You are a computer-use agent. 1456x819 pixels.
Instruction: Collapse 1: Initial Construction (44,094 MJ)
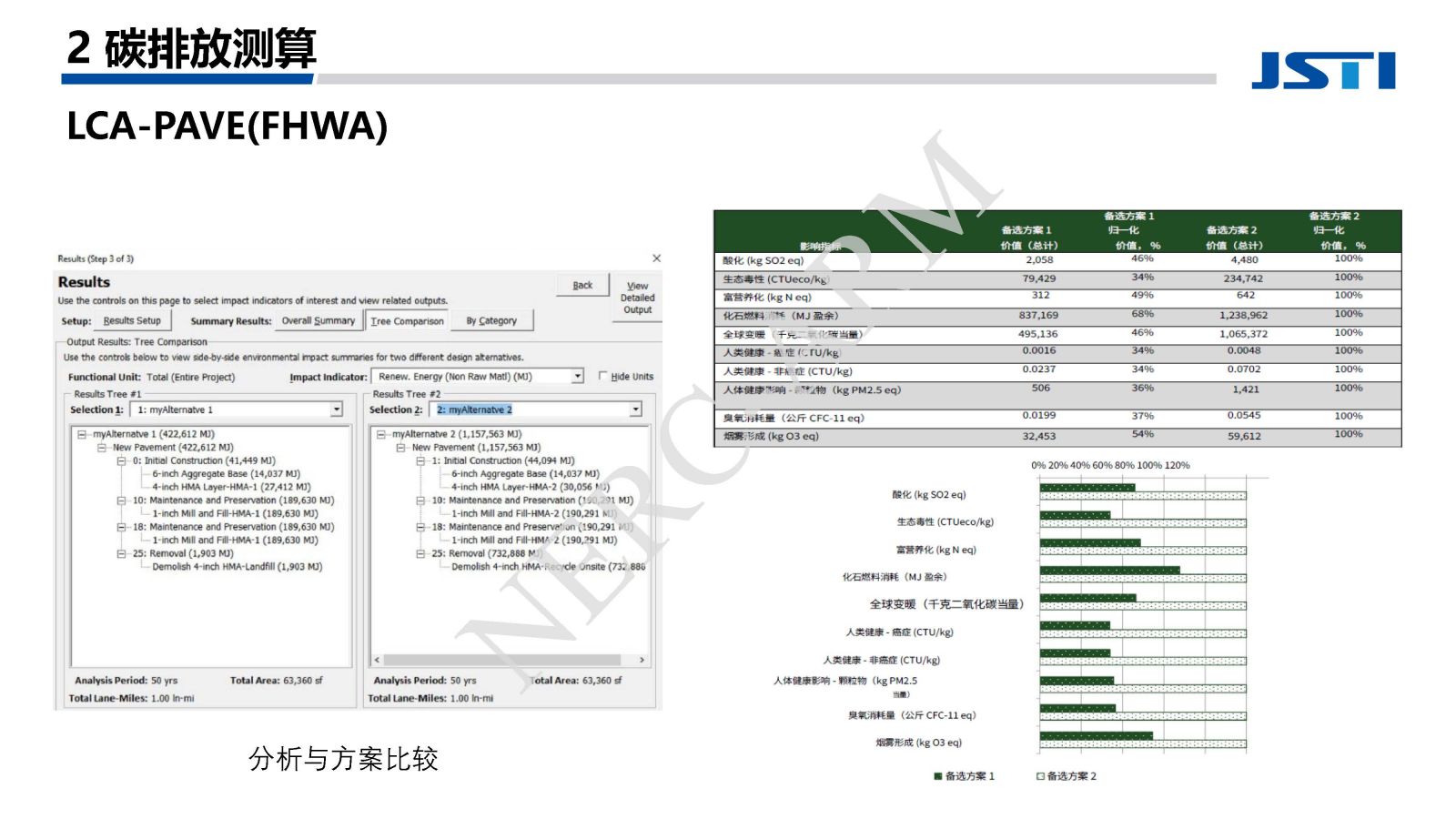[x=420, y=461]
